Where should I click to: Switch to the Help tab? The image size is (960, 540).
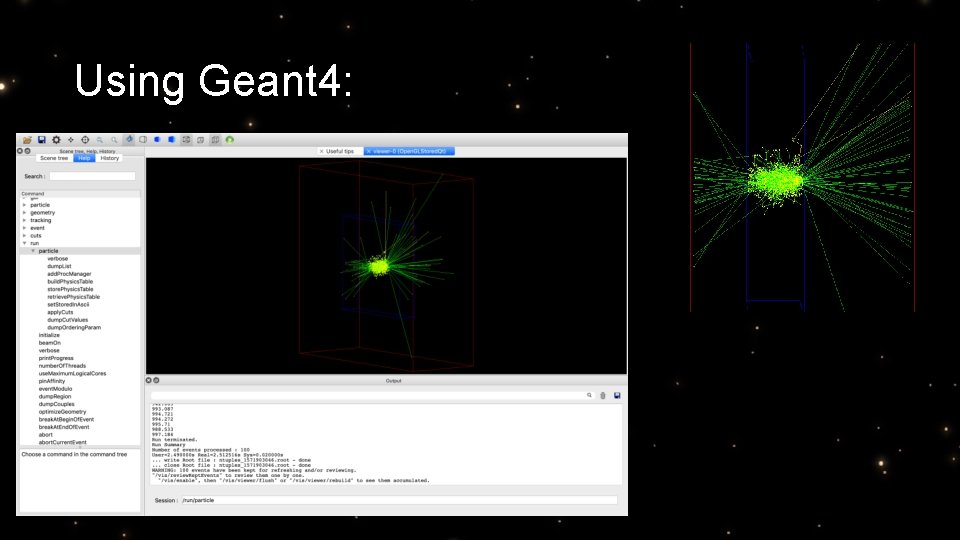pyautogui.click(x=84, y=158)
